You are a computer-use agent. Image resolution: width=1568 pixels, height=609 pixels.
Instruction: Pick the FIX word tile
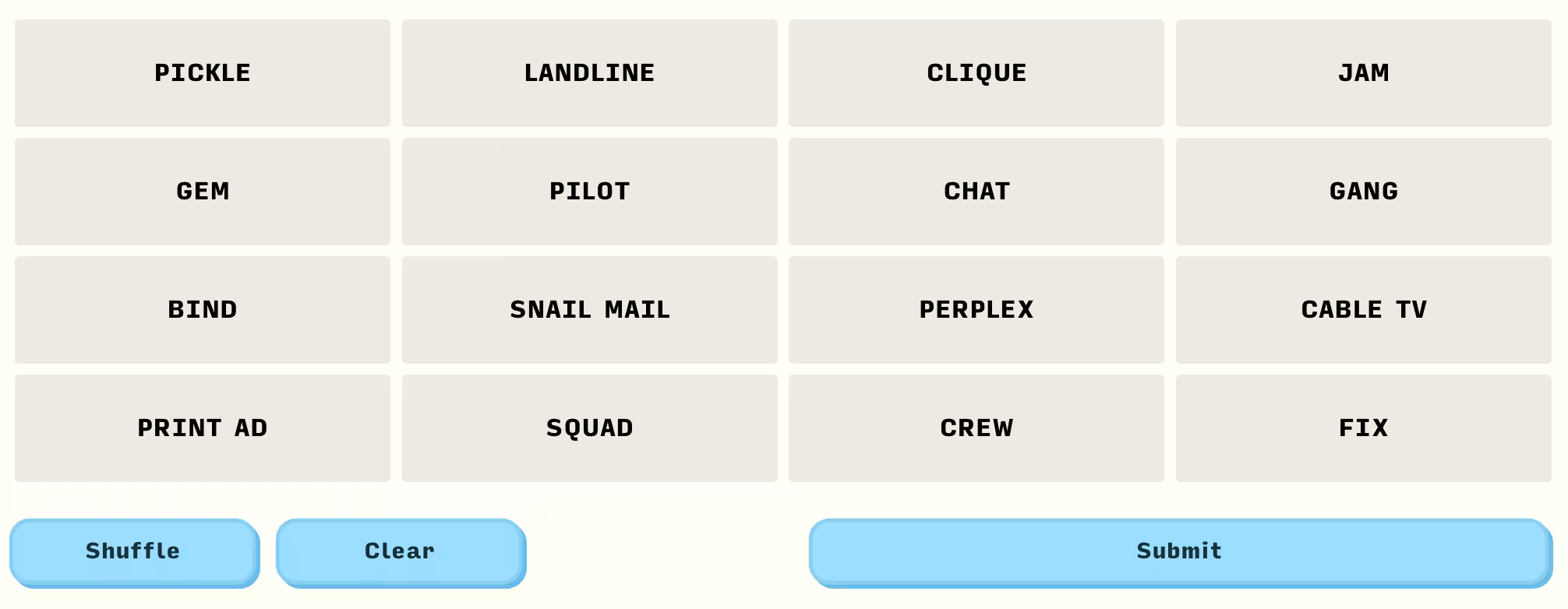pyautogui.click(x=1363, y=428)
